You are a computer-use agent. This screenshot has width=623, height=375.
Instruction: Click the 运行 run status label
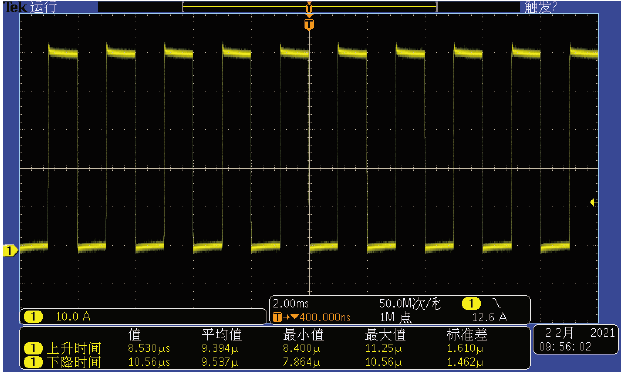coord(43,7)
